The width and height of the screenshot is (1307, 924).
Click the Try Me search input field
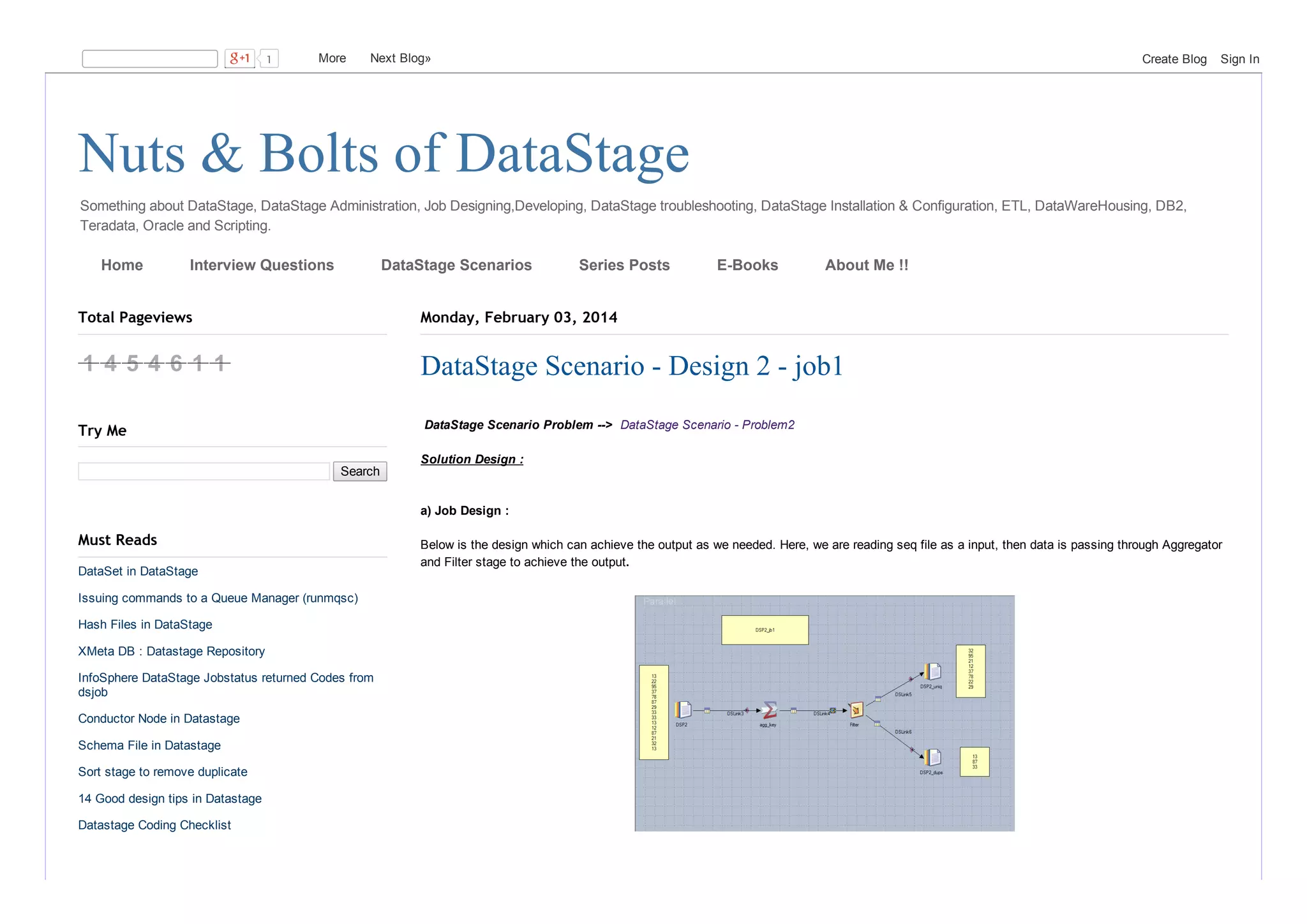[204, 471]
